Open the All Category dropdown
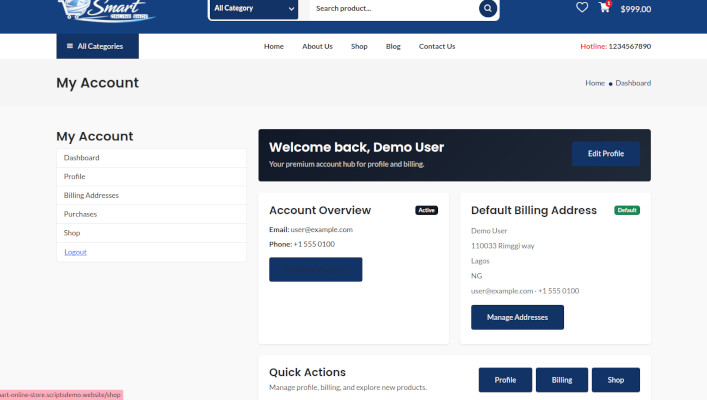Screen dimensions: 707x400 pyautogui.click(x=254, y=9)
